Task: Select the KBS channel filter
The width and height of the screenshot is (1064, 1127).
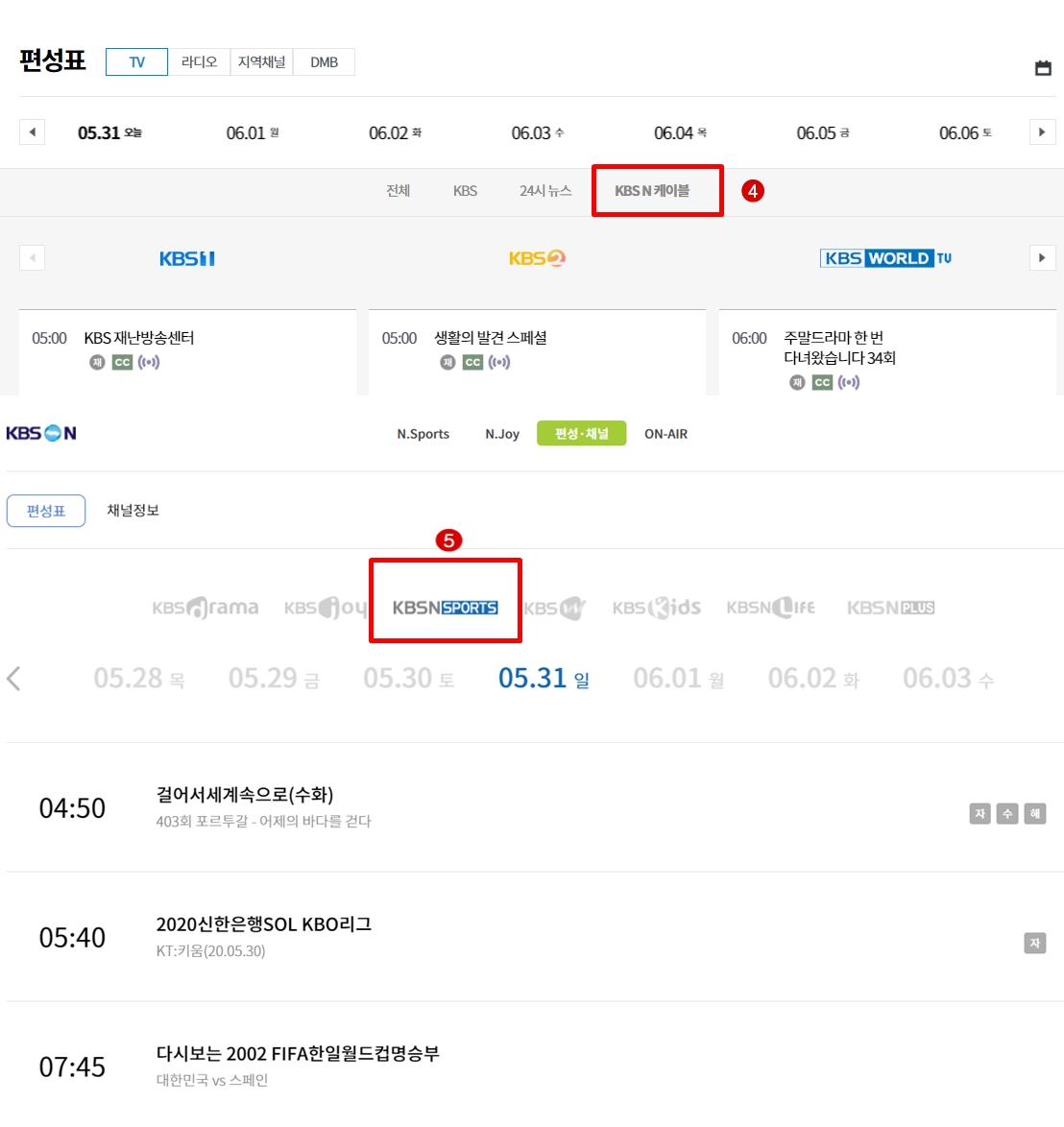Action: pyautogui.click(x=465, y=190)
